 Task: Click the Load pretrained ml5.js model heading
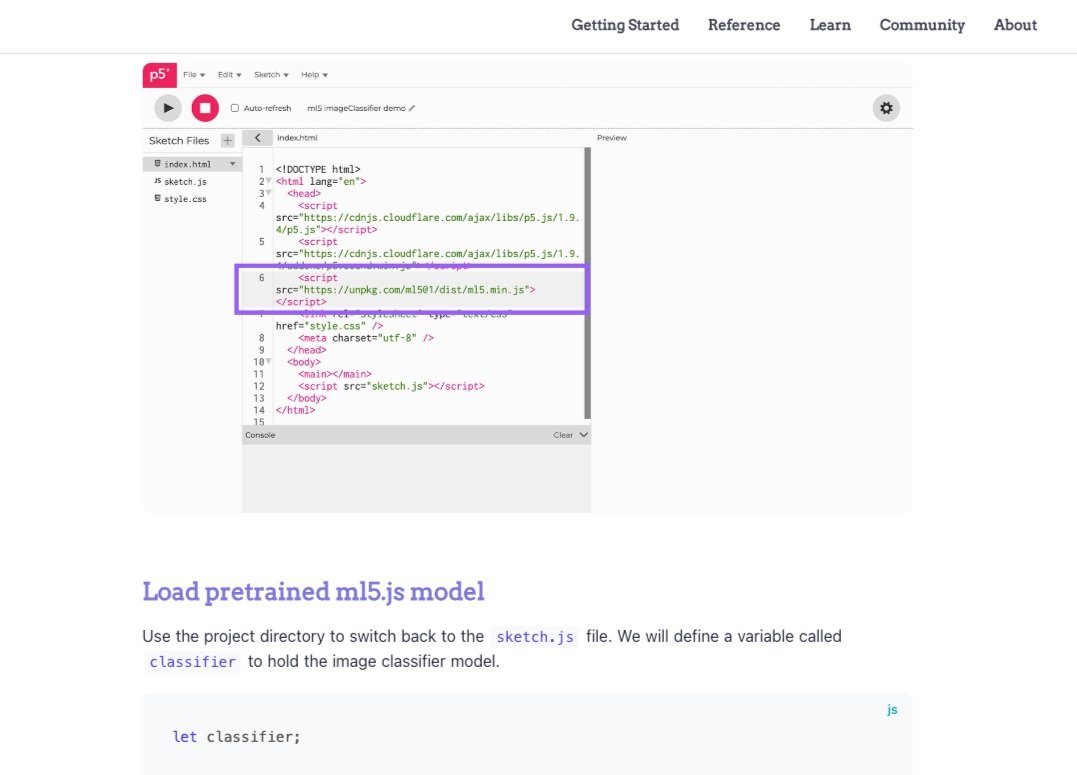point(313,592)
